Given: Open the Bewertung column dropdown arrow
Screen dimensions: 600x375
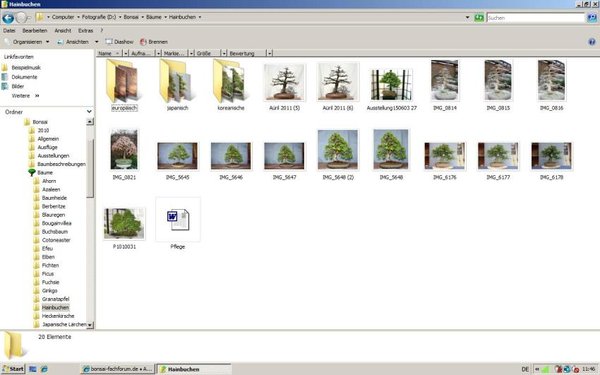Looking at the screenshot, I should 270,53.
